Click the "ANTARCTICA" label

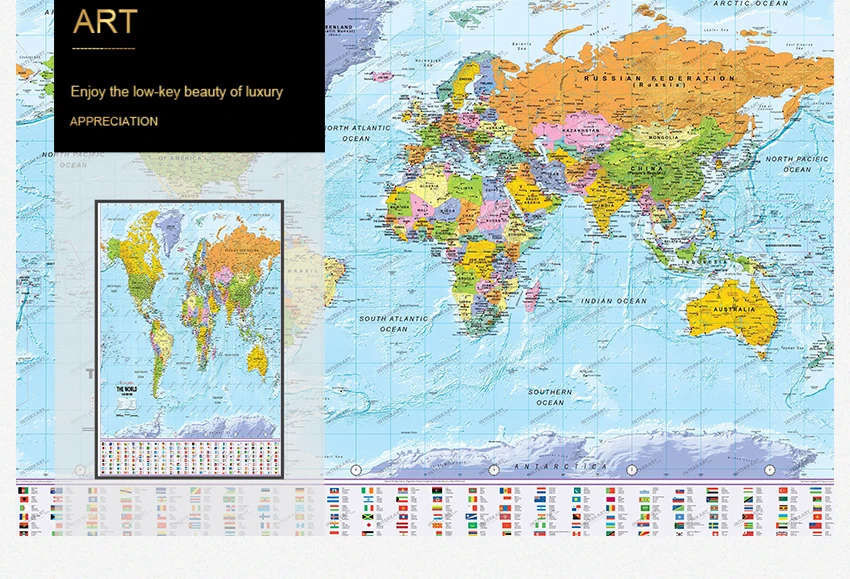[561, 466]
